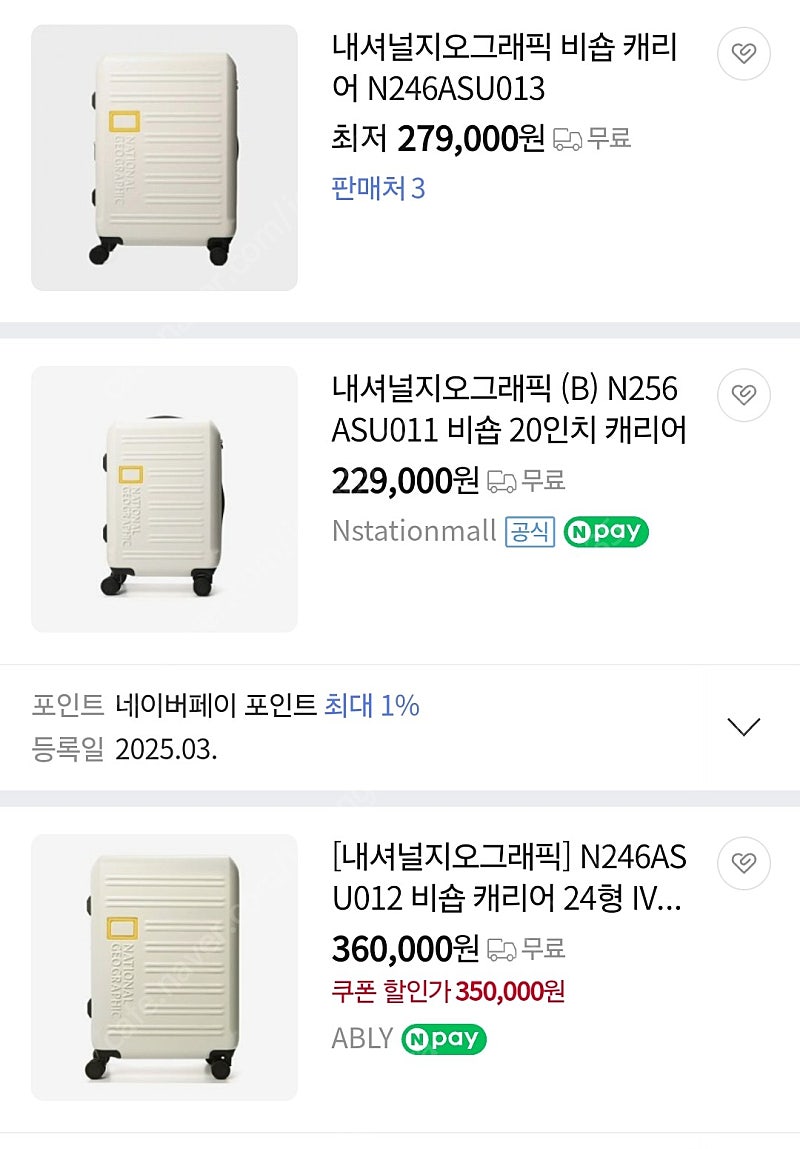Click the Npay badge next to Nstationmall

606,531
